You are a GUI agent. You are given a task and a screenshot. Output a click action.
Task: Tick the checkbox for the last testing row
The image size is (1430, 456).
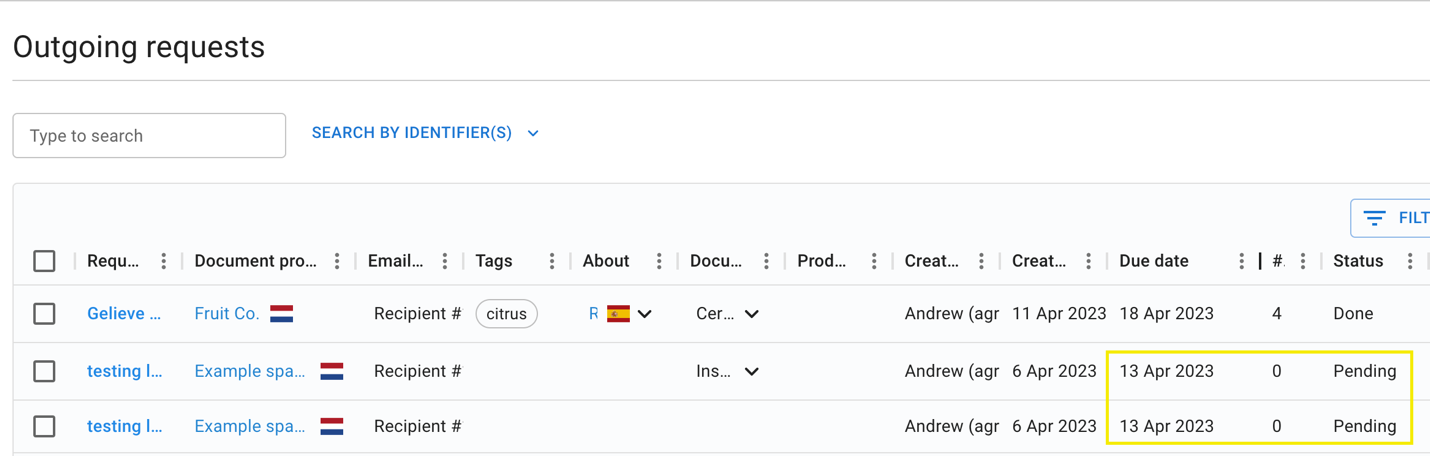coord(44,427)
